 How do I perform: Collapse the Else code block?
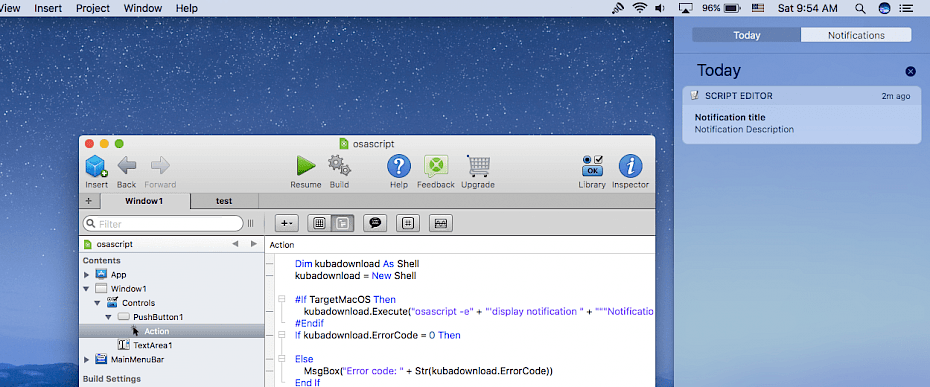(x=281, y=359)
